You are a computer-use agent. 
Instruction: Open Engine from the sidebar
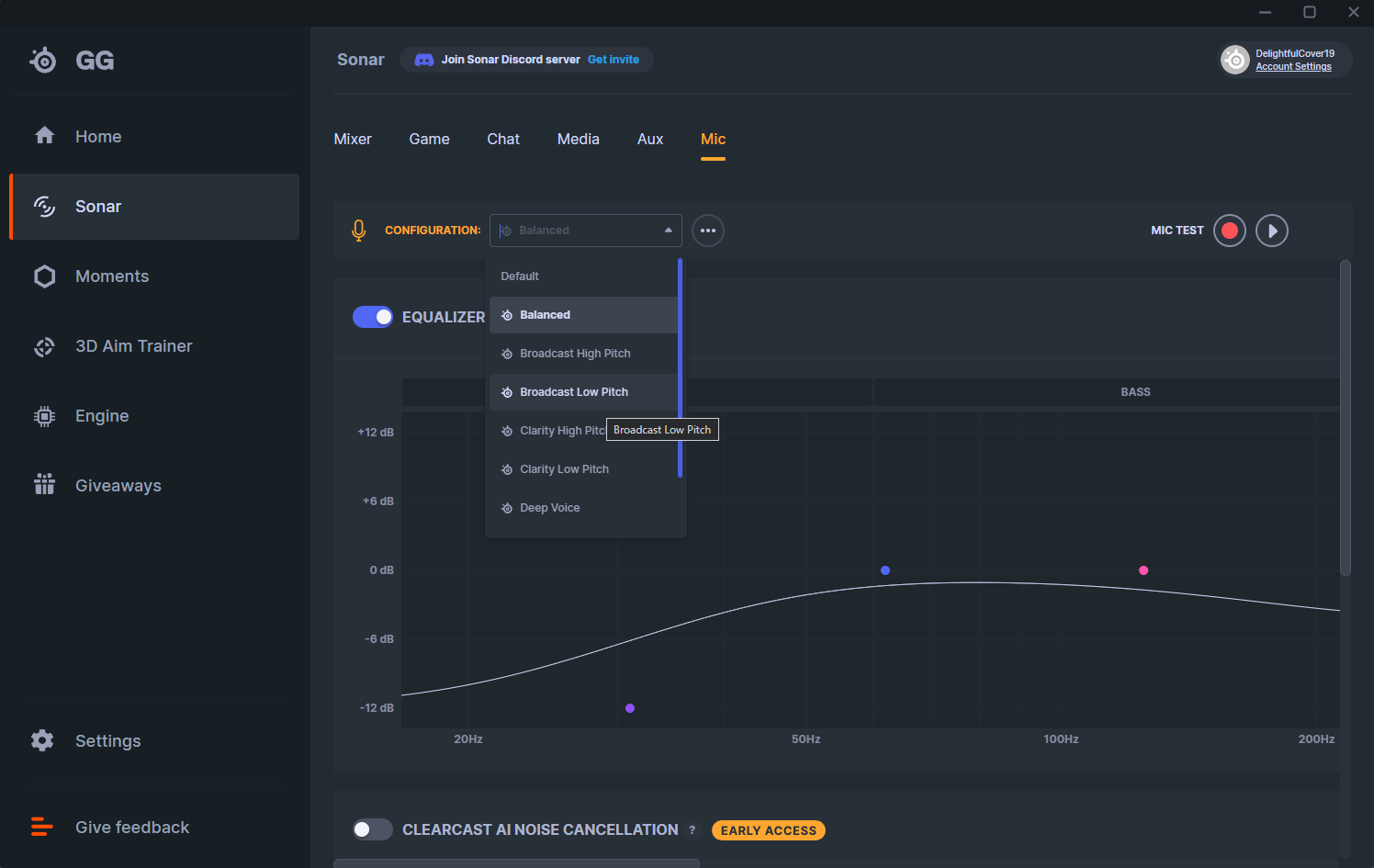pos(154,416)
